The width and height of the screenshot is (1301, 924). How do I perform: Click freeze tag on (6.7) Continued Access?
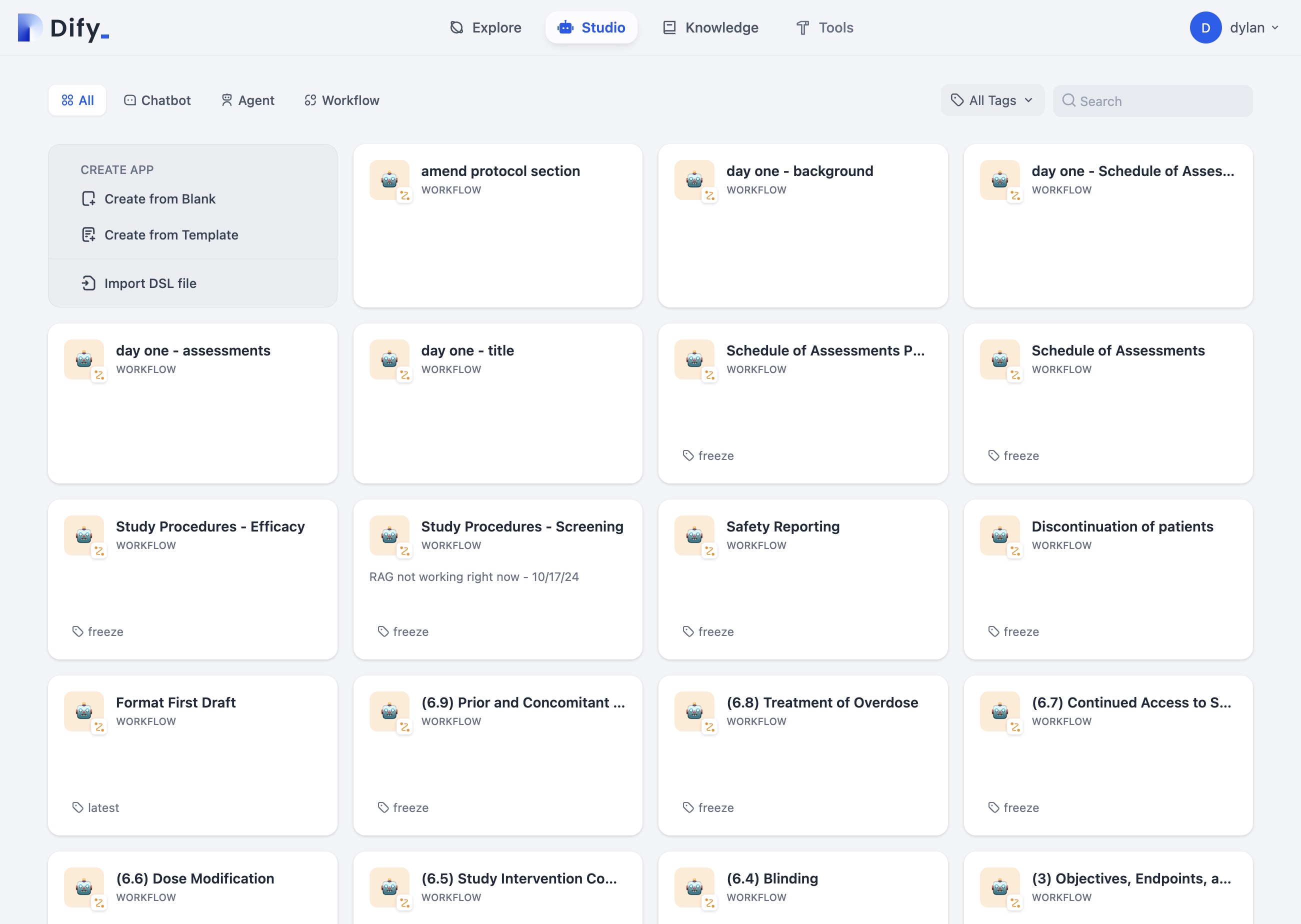(1013, 807)
